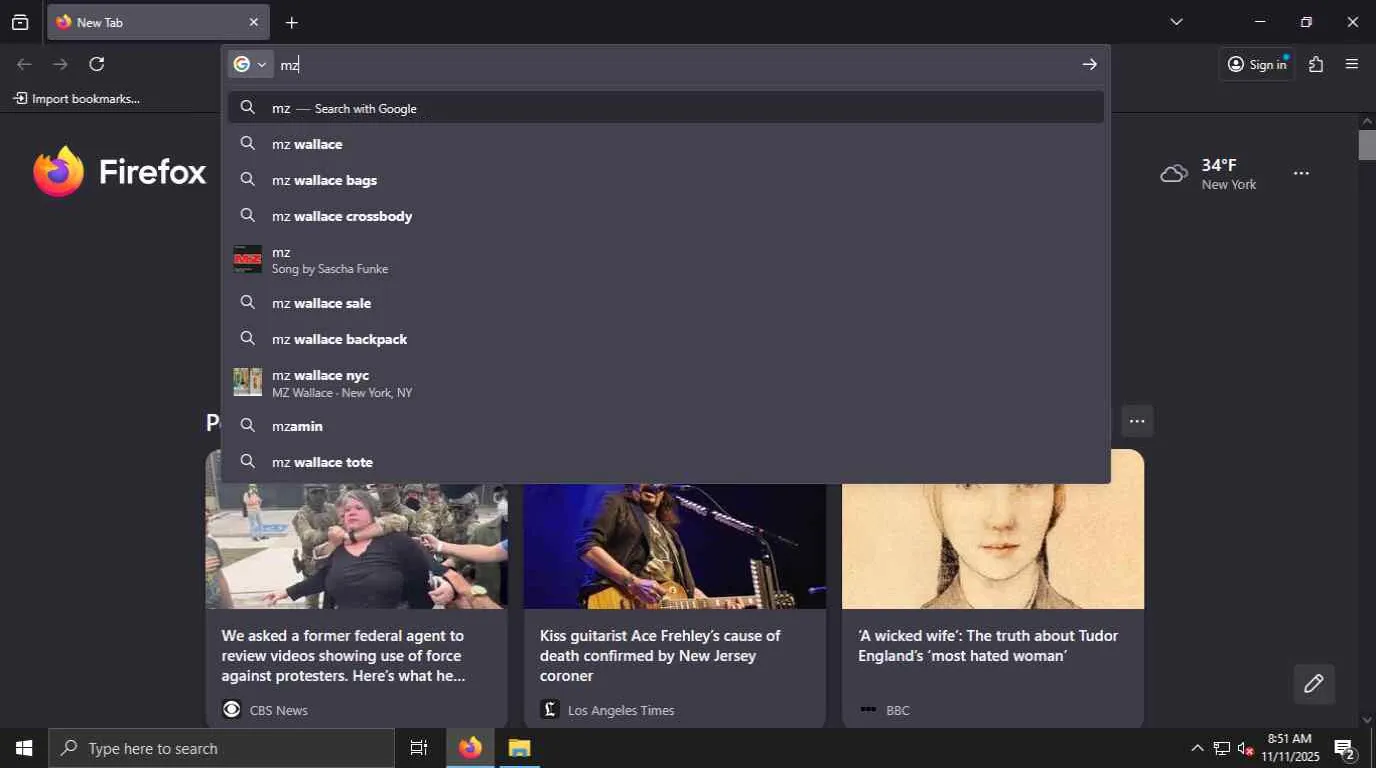Select the 'mz wallace tote' suggestion
1376x768 pixels.
[666, 462]
